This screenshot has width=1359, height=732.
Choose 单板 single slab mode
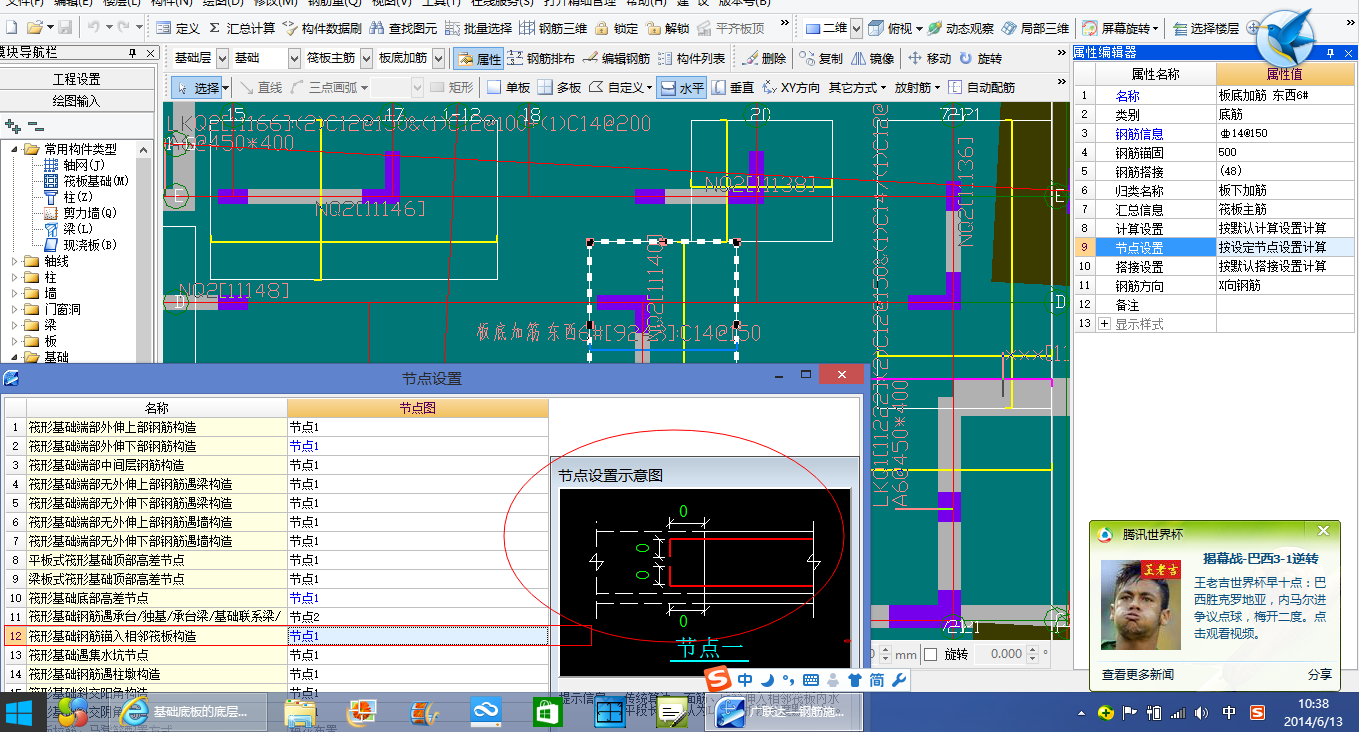point(508,88)
